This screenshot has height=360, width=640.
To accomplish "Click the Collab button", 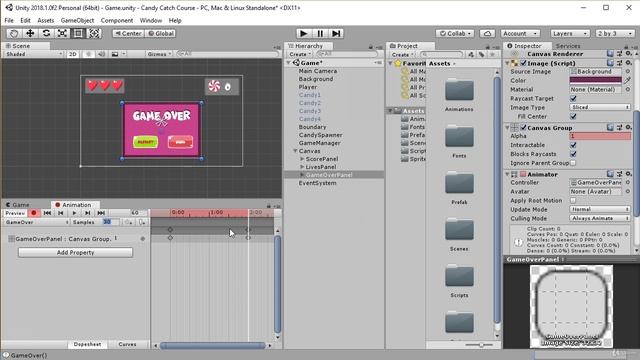I will coord(456,33).
